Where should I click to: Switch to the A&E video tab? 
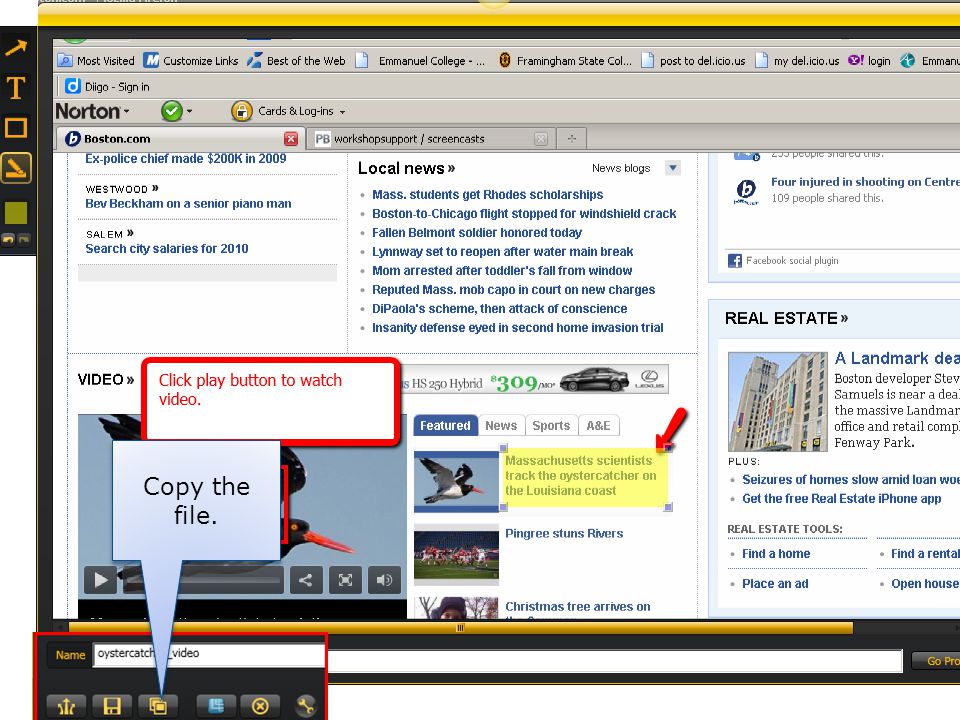[x=598, y=426]
